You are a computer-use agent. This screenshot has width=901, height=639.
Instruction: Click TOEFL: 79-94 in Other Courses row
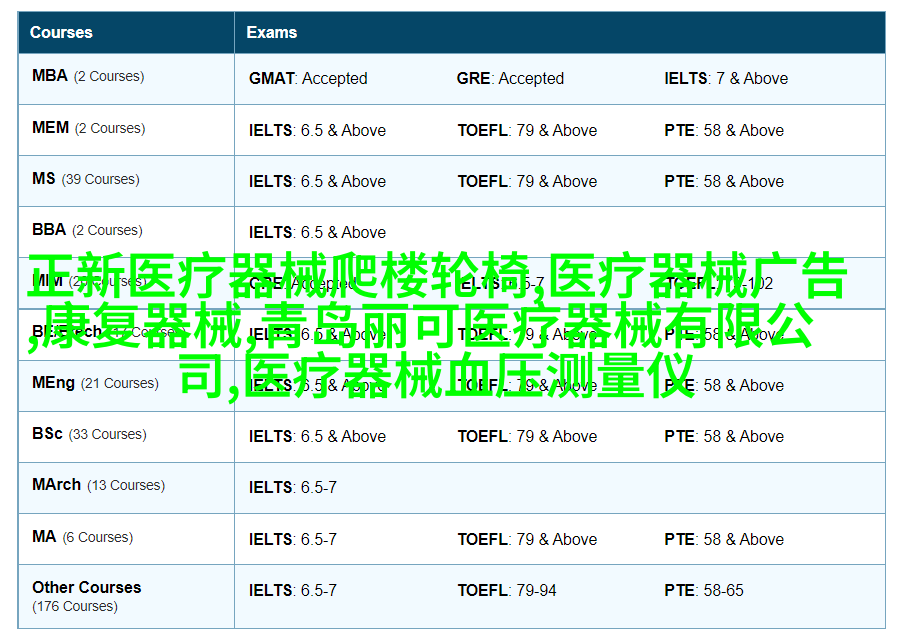(507, 590)
